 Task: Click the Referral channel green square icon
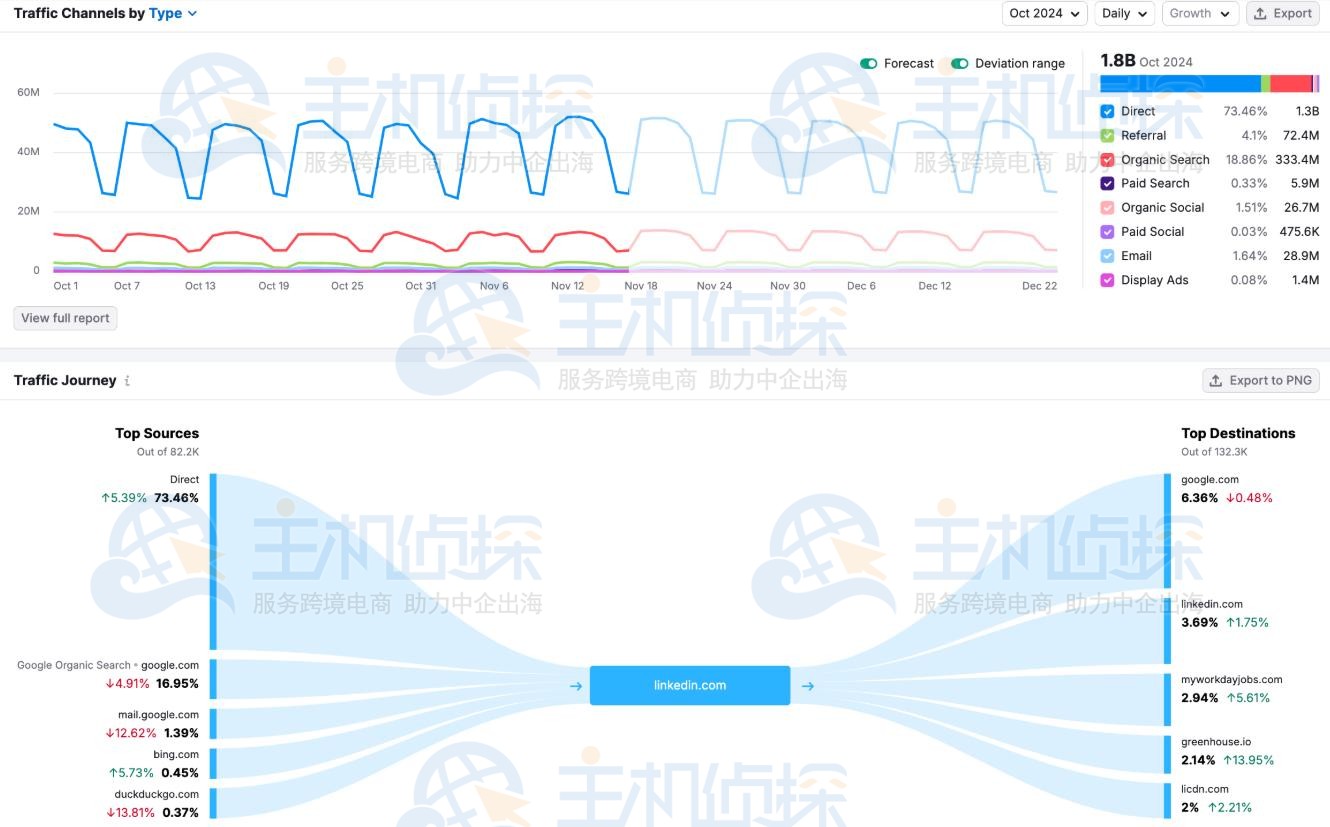tap(1107, 135)
